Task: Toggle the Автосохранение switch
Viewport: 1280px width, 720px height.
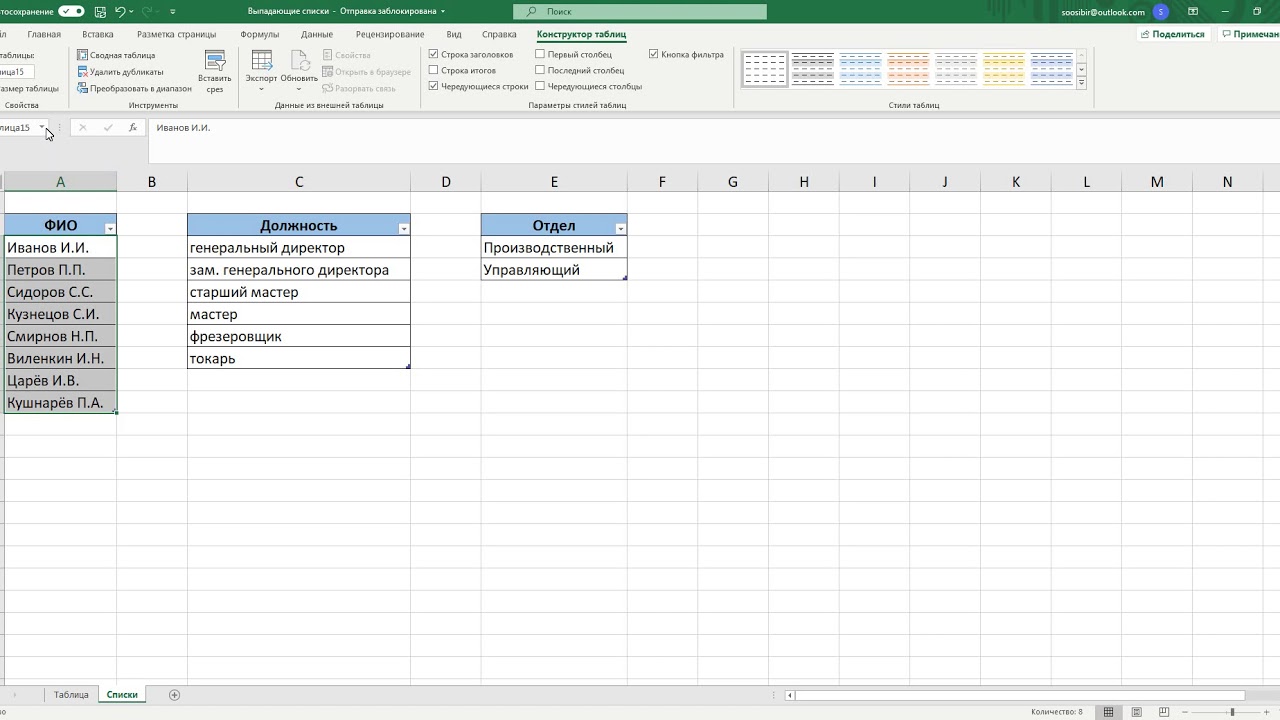Action: [71, 12]
